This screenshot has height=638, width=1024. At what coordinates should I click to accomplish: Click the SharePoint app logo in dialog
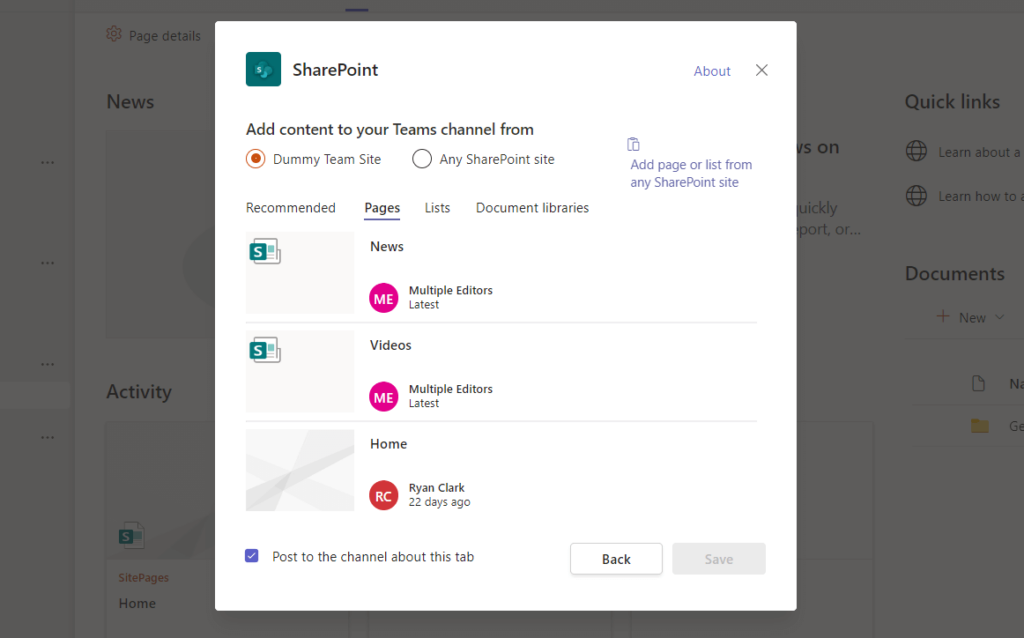(x=263, y=69)
